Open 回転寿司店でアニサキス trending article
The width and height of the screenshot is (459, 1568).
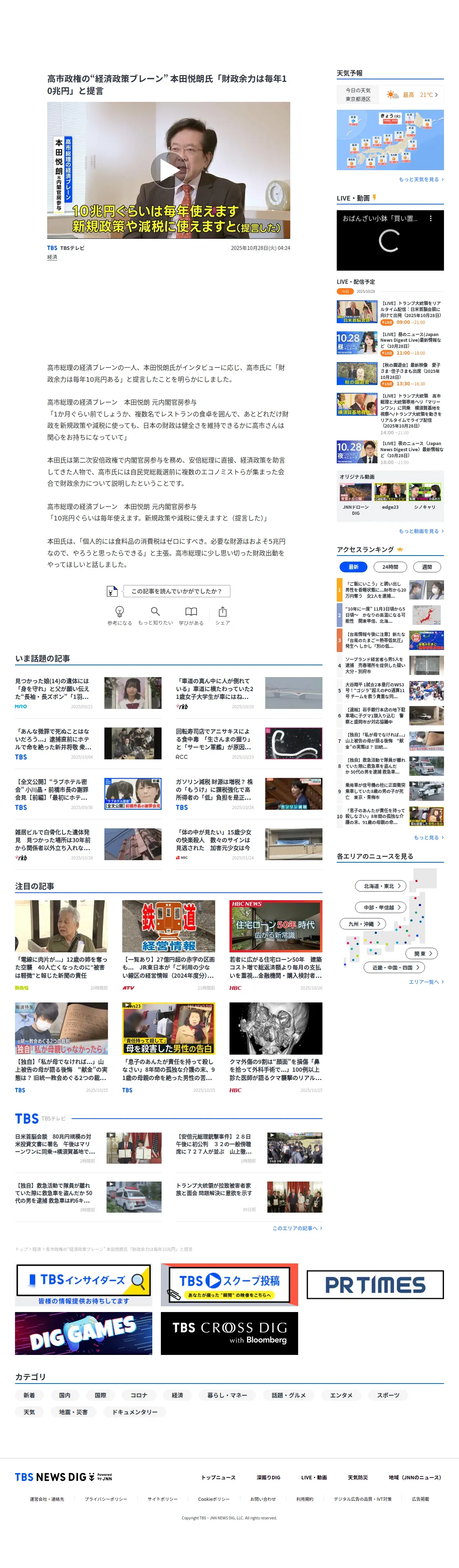click(x=249, y=743)
